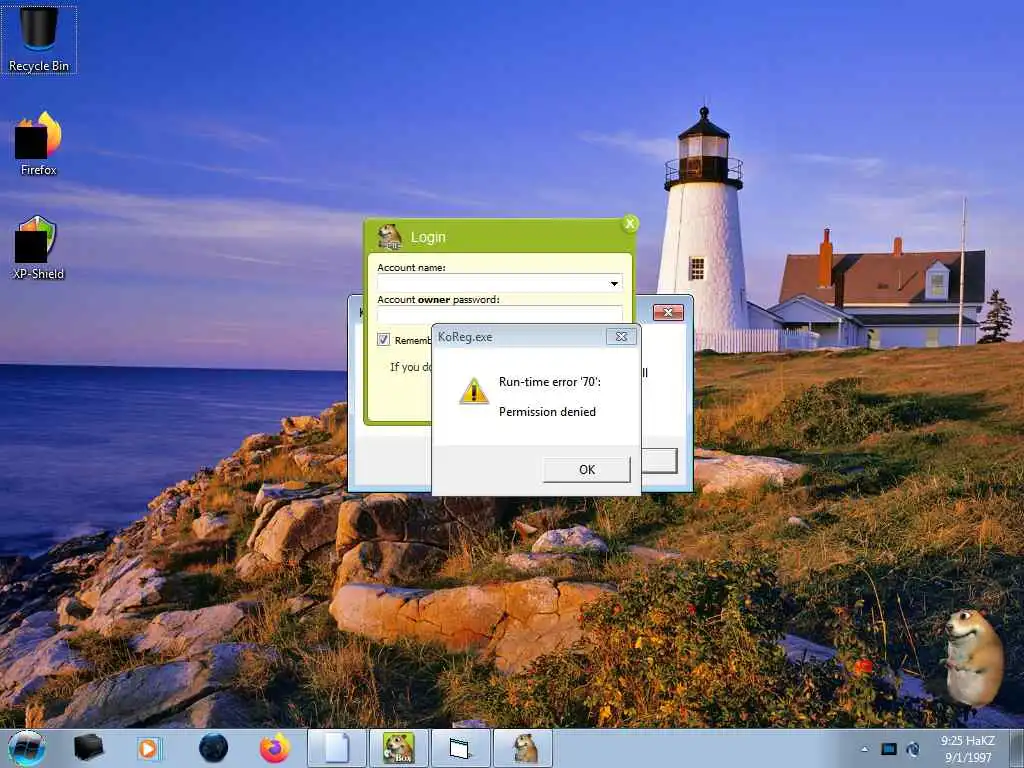Switch to the gopher taskbar item
Screen dimensions: 1024x768
(522, 748)
